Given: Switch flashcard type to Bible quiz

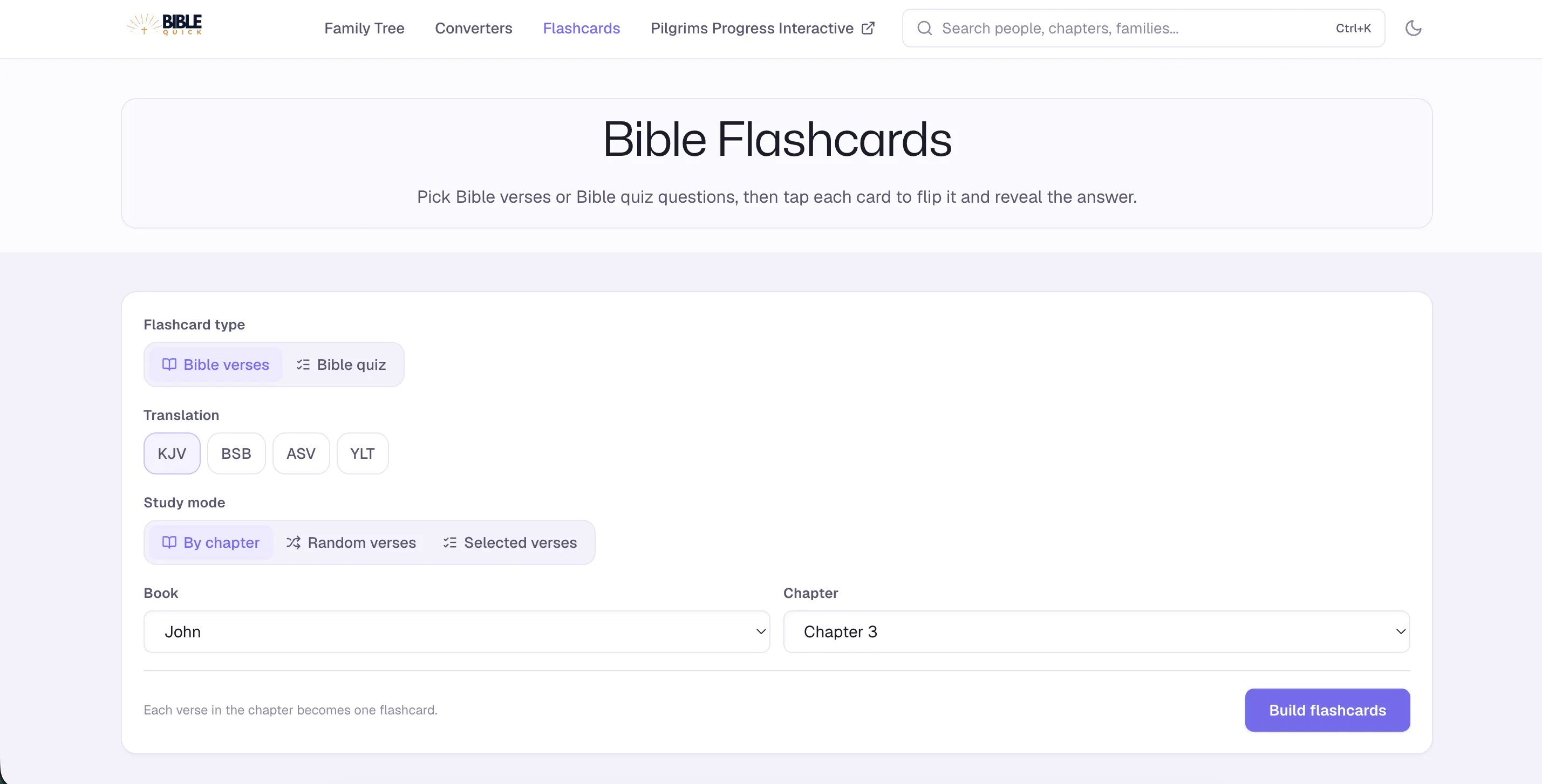Looking at the screenshot, I should pyautogui.click(x=341, y=365).
